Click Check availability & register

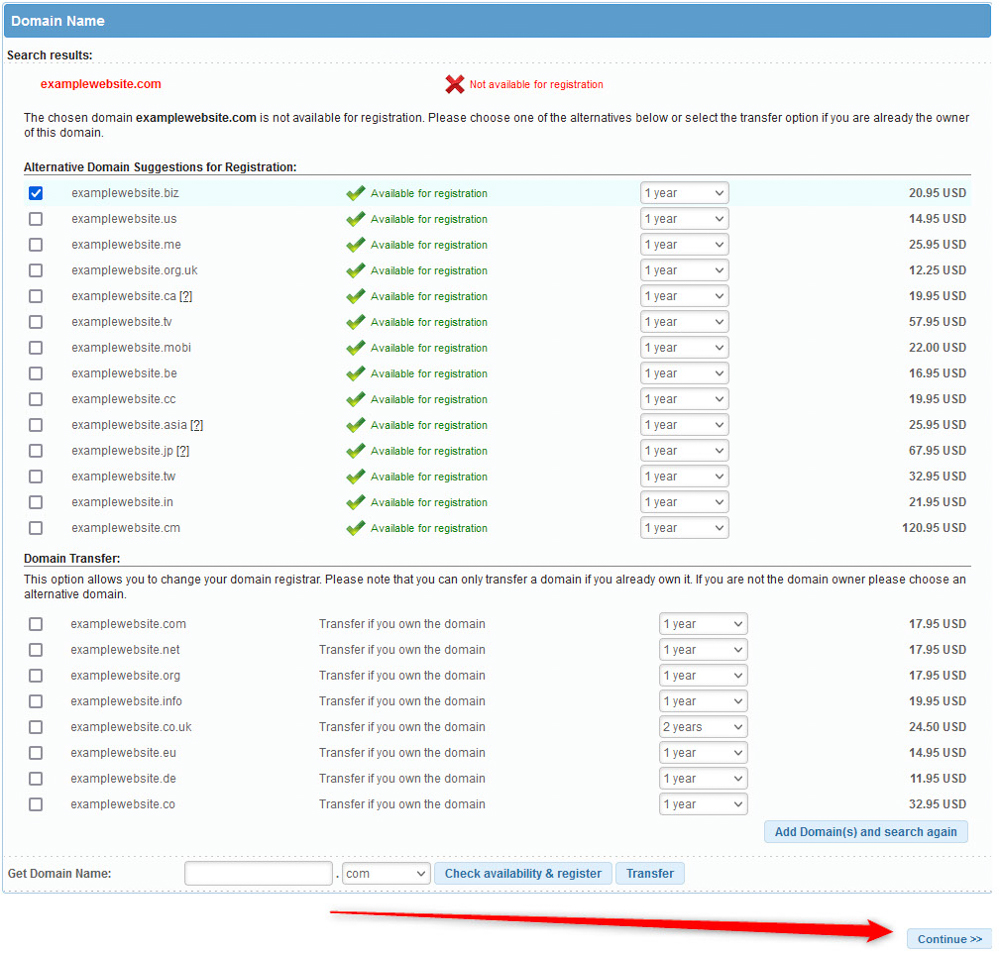(x=523, y=873)
